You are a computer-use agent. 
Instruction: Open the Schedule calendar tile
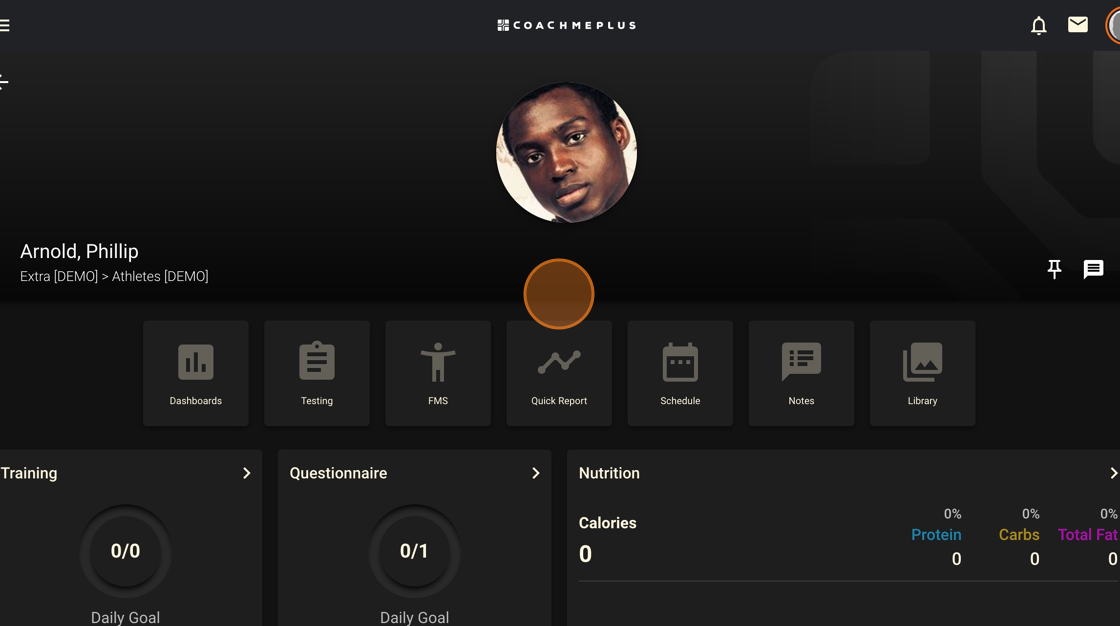(680, 373)
